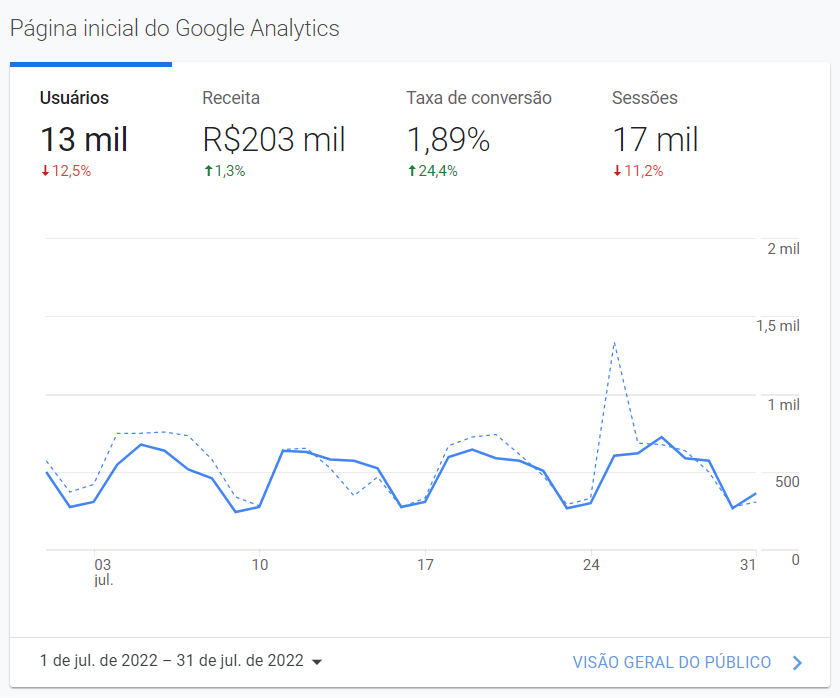Click the 13 mil users value
This screenshot has height=698, width=840.
click(84, 140)
